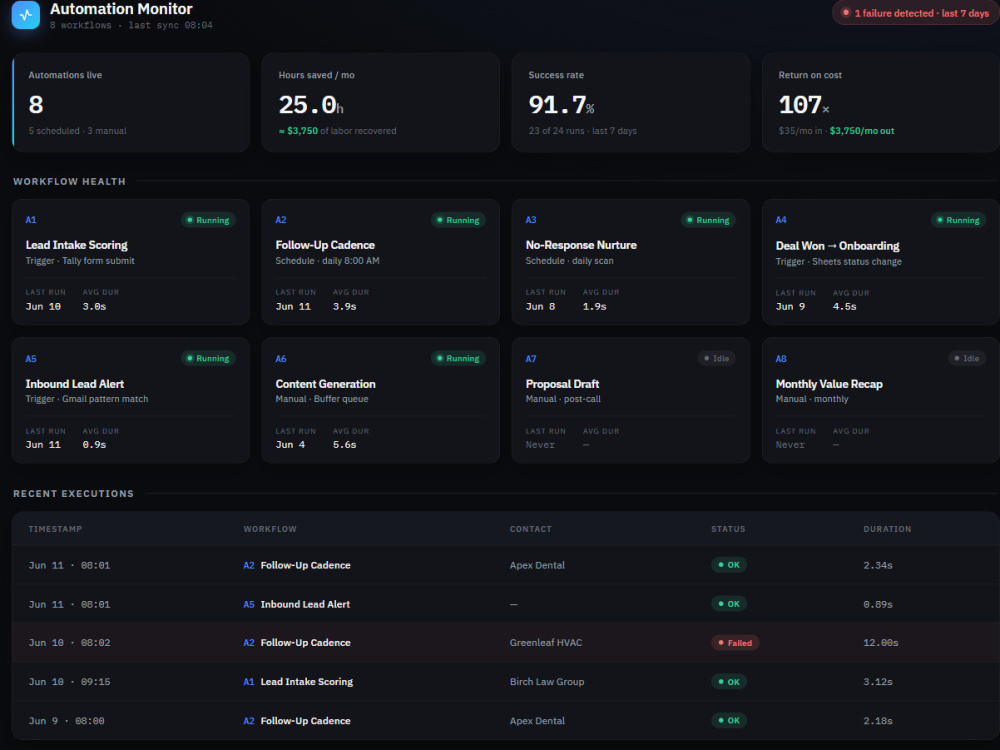
Task: Click the 23 of 24 runs note
Action: coord(582,131)
